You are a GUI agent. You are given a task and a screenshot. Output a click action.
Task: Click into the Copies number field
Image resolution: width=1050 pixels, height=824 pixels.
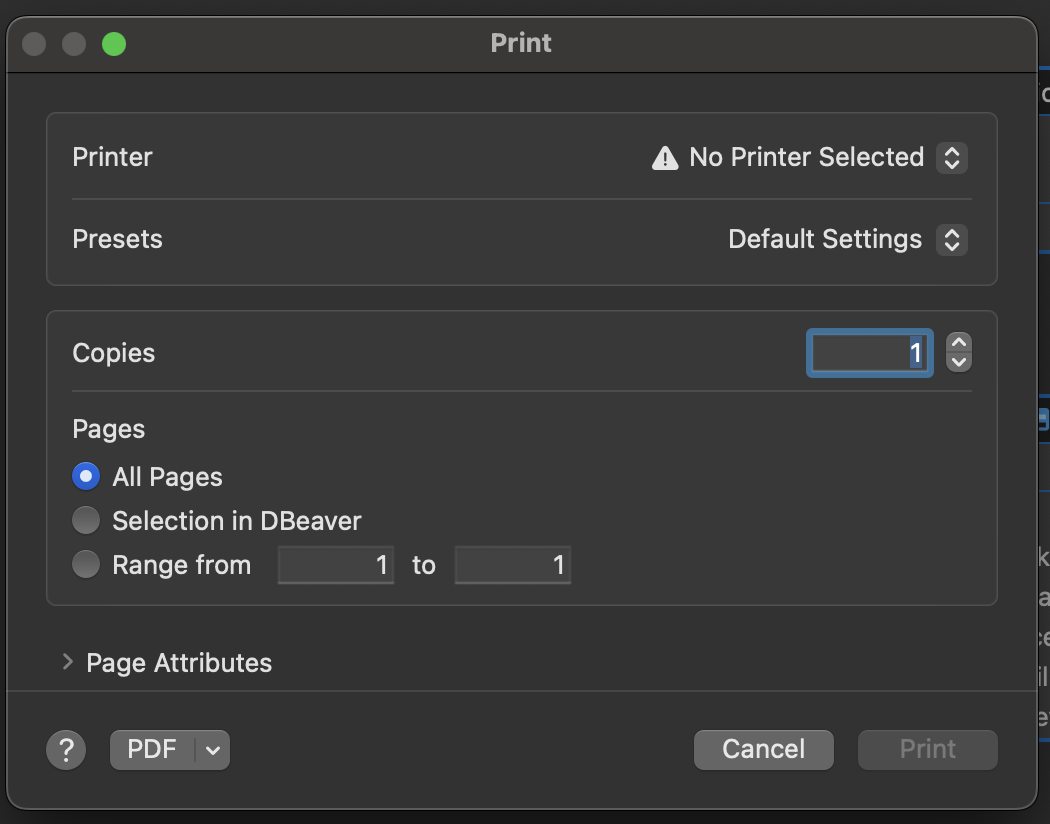click(x=869, y=353)
